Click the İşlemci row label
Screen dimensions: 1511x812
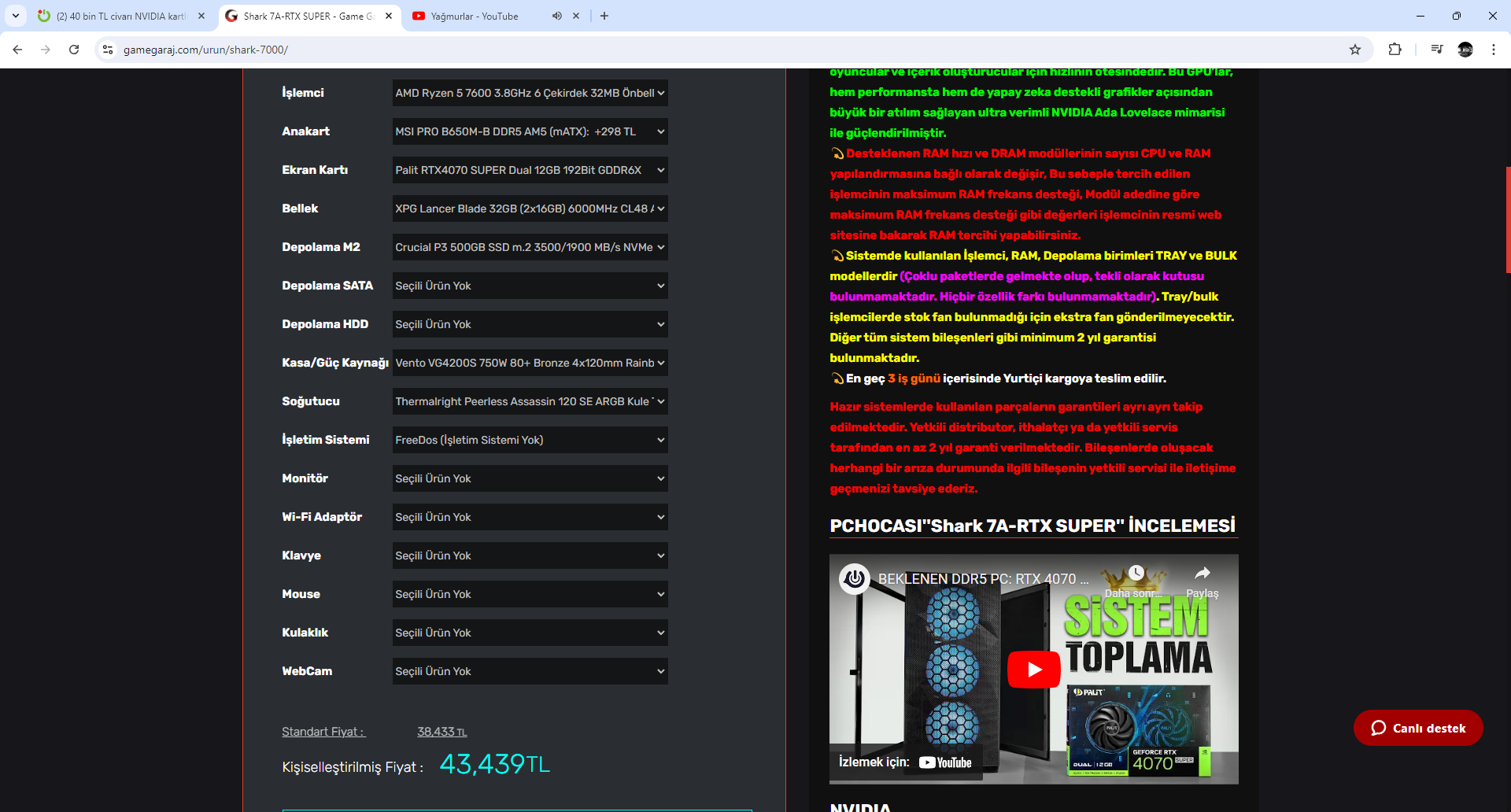(303, 93)
